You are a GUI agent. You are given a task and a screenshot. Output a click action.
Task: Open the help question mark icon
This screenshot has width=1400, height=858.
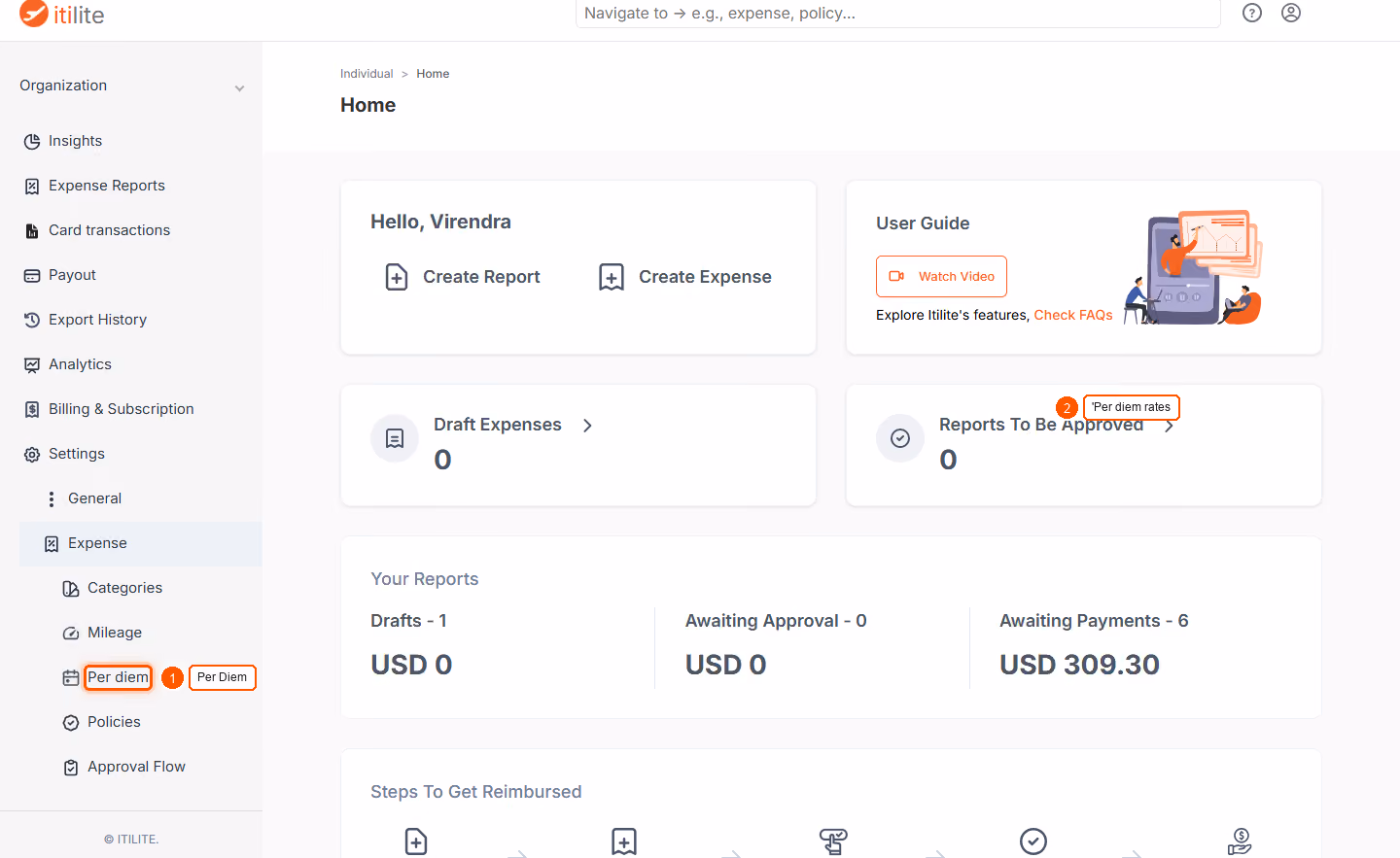[1252, 13]
